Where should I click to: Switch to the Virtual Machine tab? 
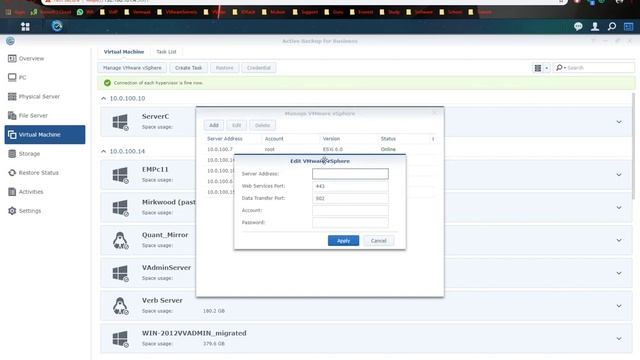click(x=124, y=52)
